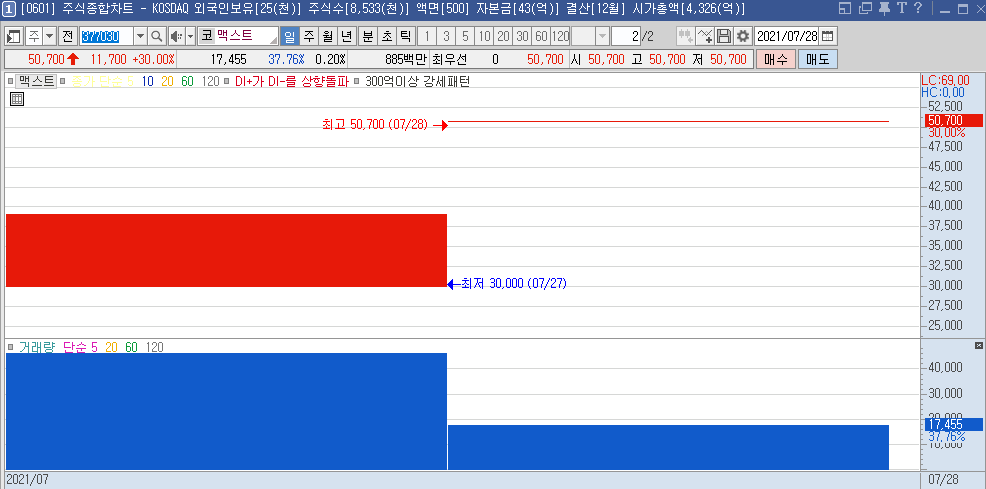
Task: Choose the 60 interval button
Action: click(x=541, y=36)
